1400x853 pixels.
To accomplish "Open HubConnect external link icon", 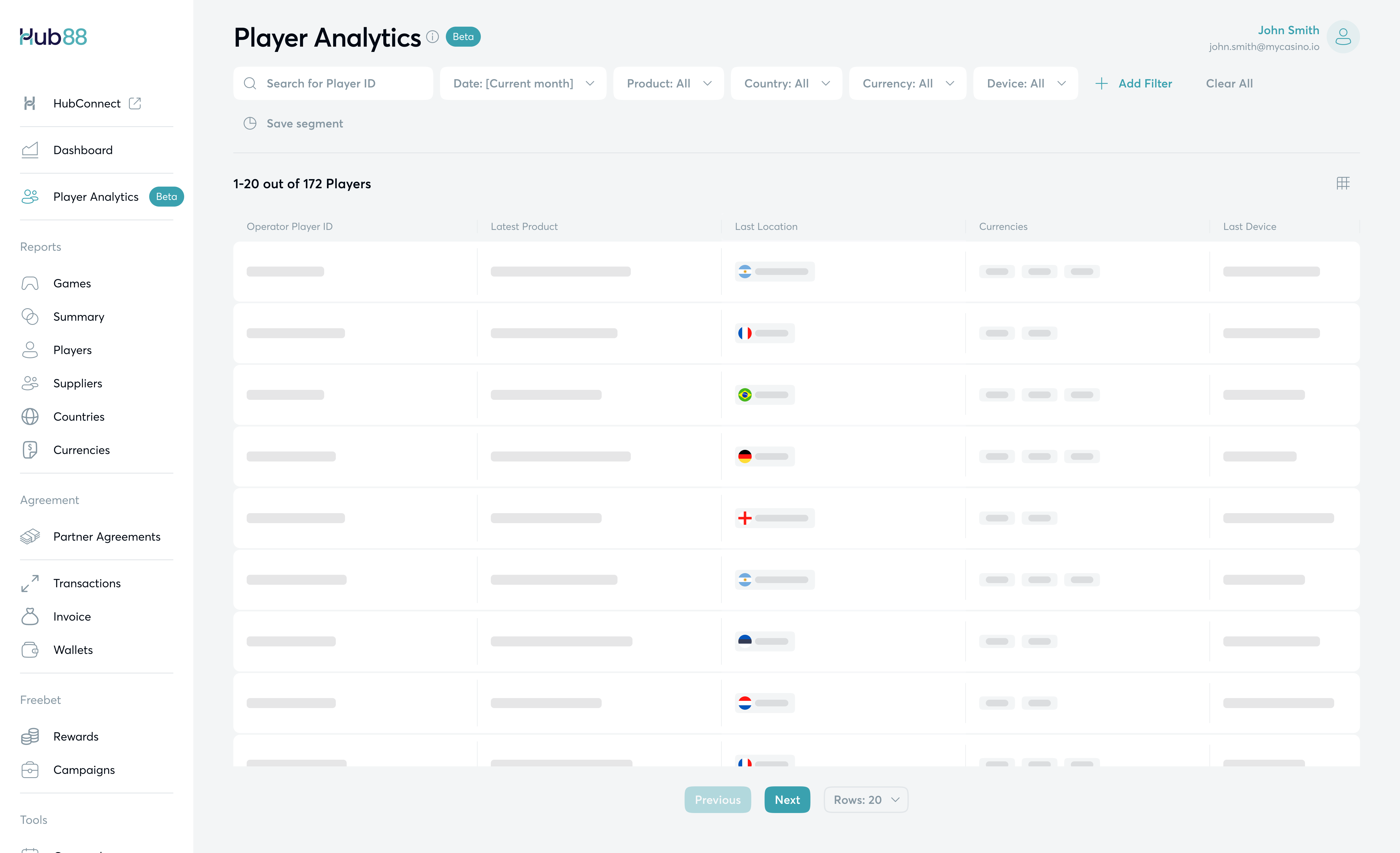I will [x=135, y=103].
